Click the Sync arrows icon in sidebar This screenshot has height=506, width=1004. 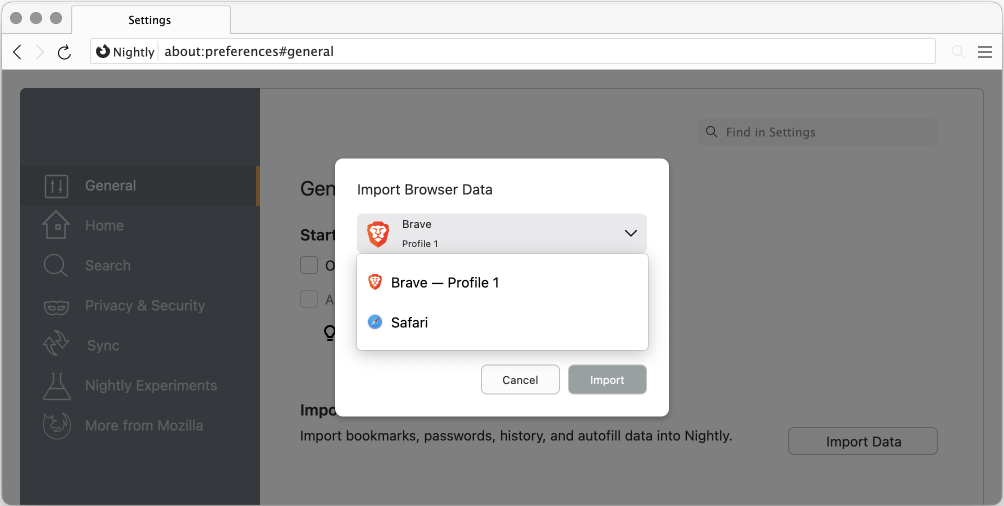(56, 346)
